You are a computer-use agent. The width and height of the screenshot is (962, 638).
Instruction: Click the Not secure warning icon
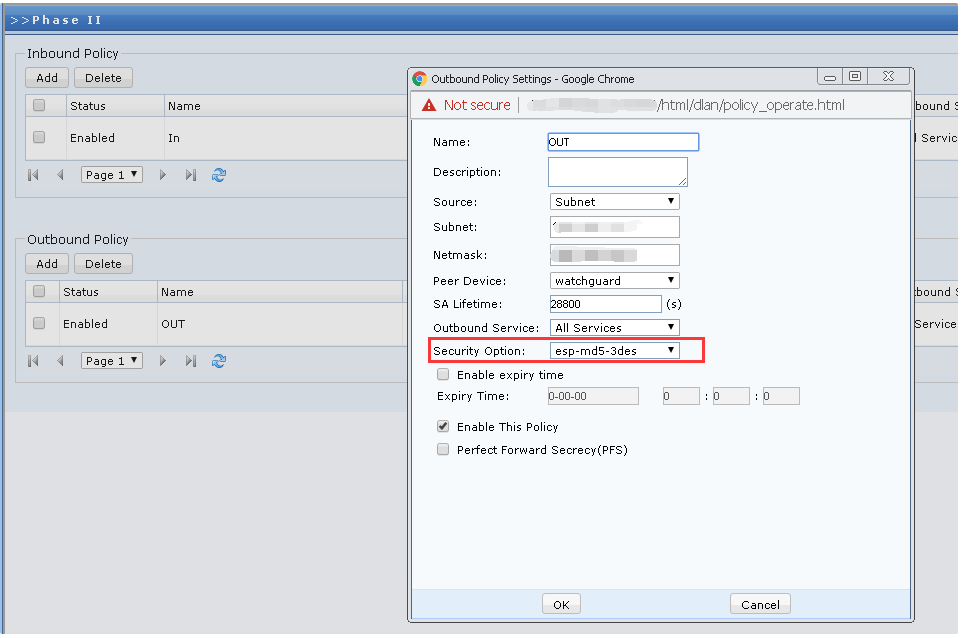429,105
